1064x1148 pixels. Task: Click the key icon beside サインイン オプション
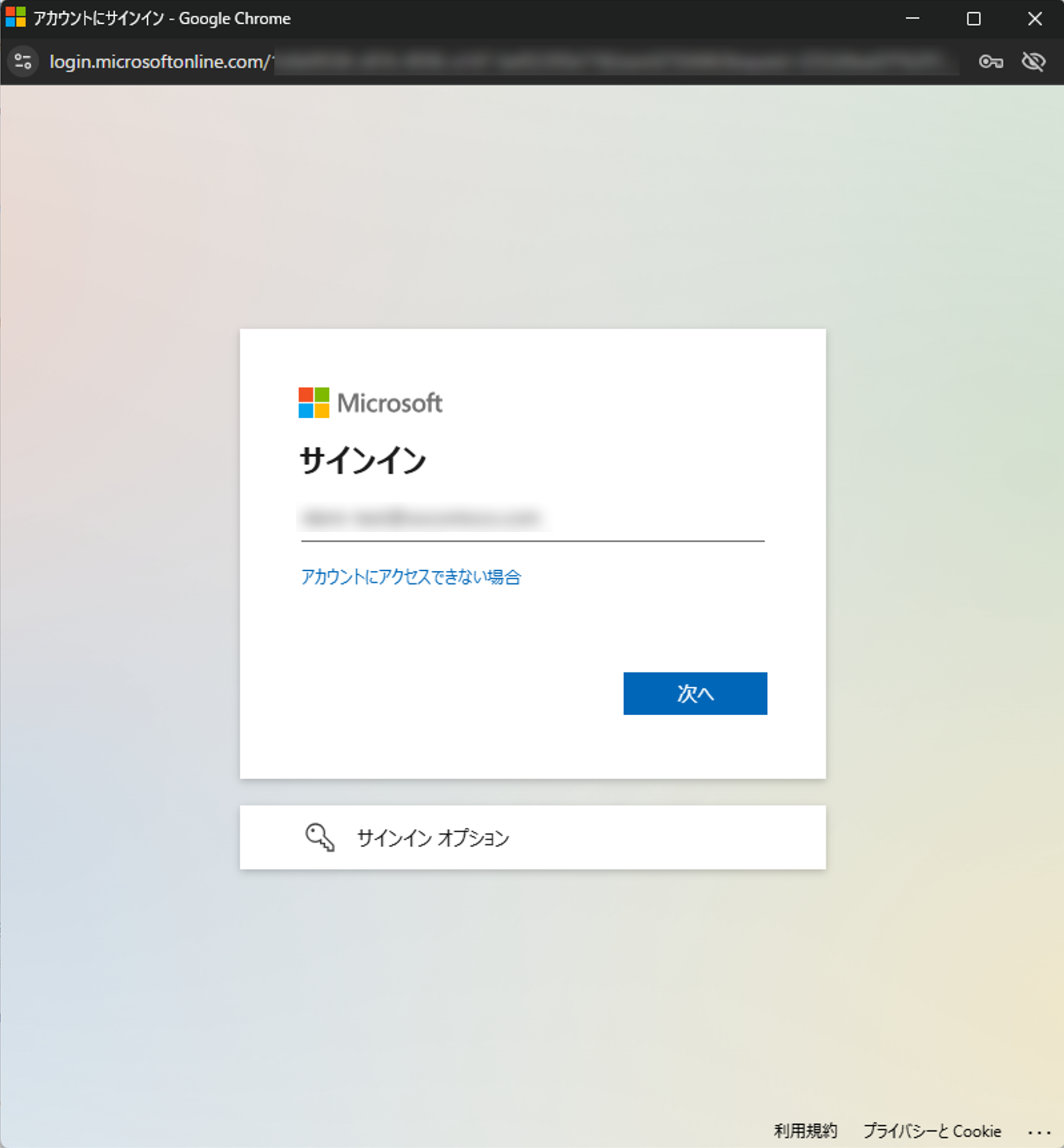tap(320, 837)
